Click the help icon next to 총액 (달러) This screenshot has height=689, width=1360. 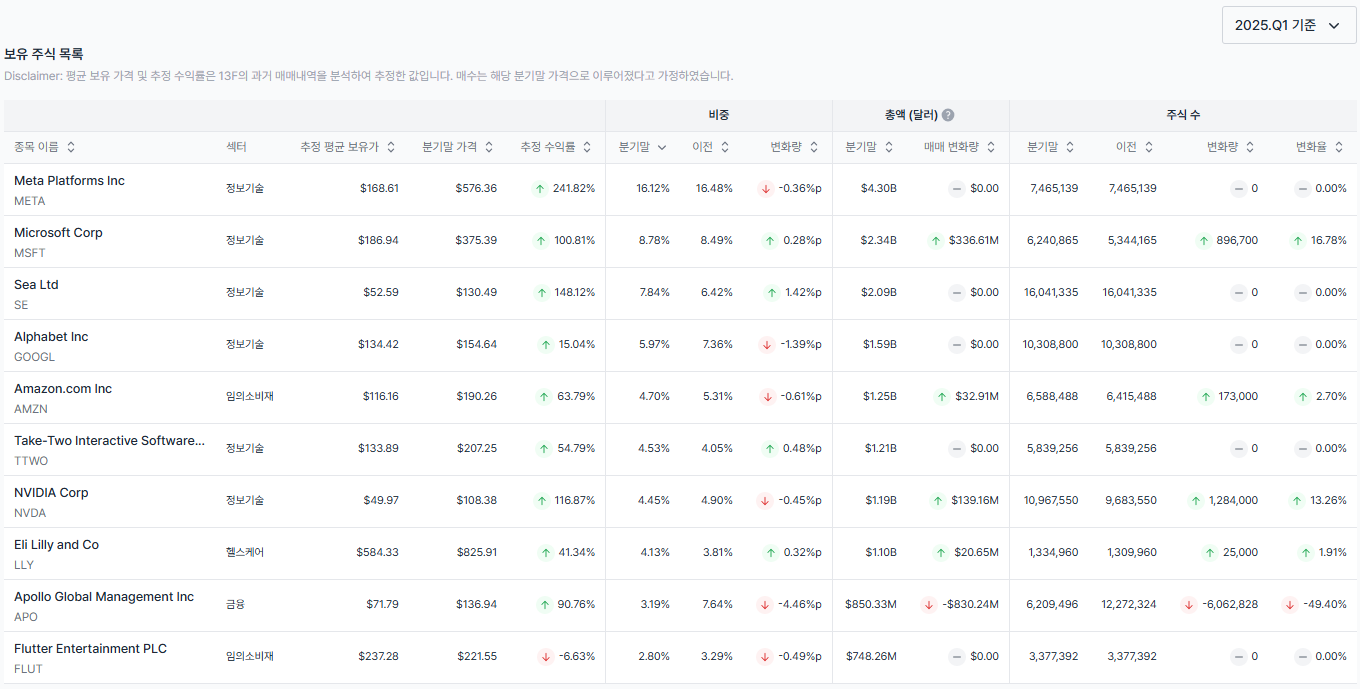948,115
